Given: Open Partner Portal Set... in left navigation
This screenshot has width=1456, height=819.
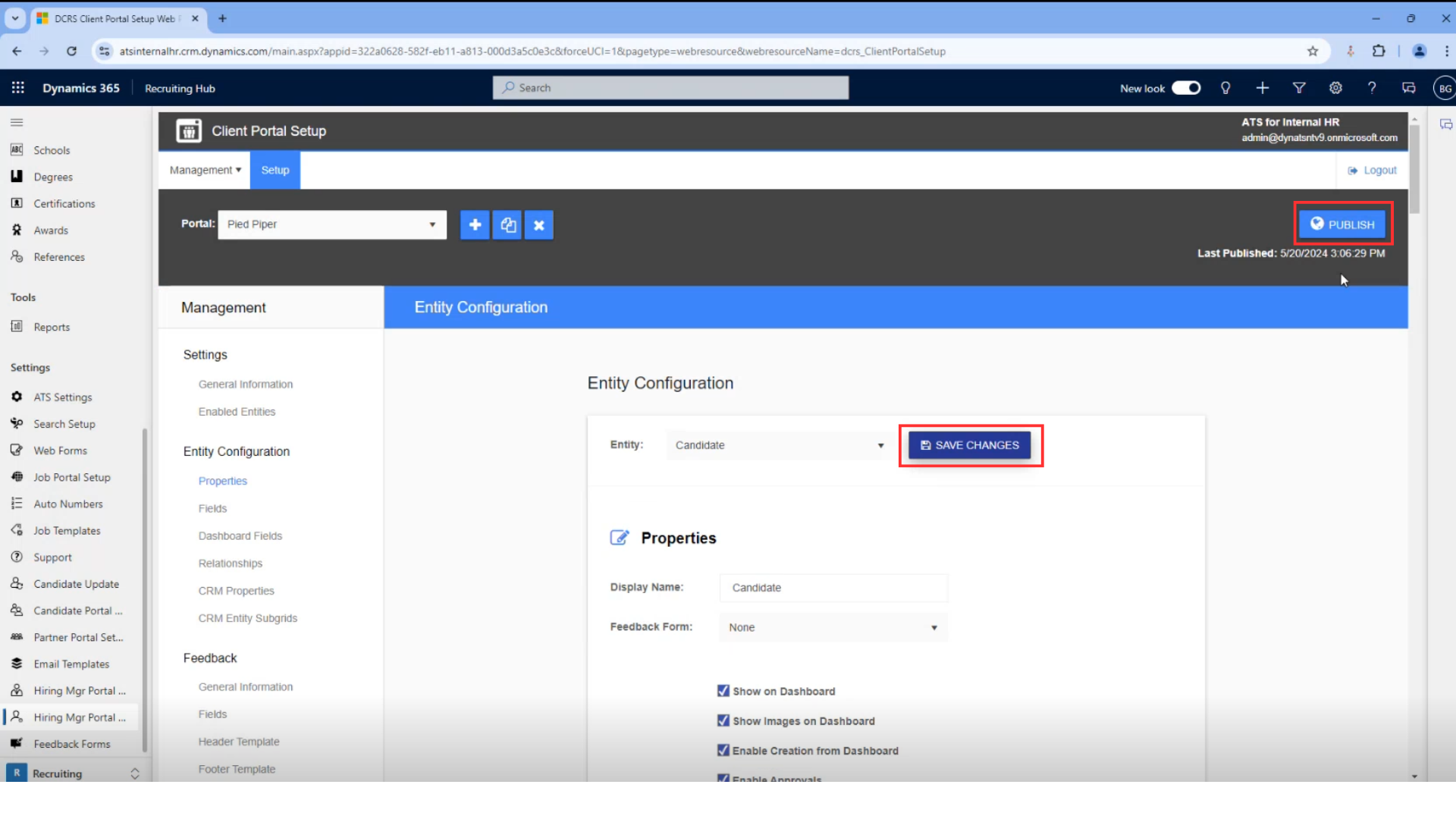Looking at the screenshot, I should pyautogui.click(x=78, y=637).
